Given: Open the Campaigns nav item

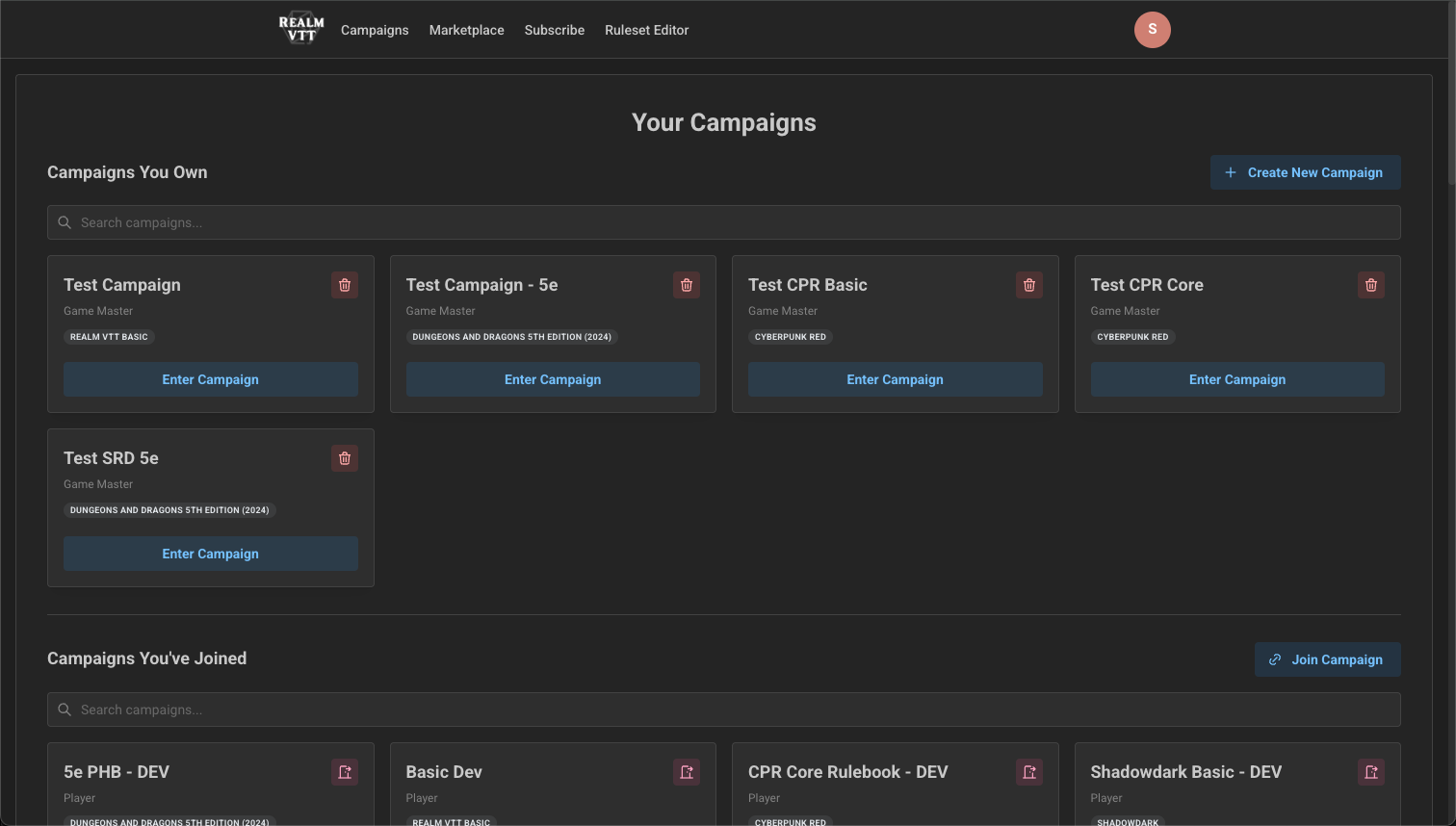Looking at the screenshot, I should [375, 30].
